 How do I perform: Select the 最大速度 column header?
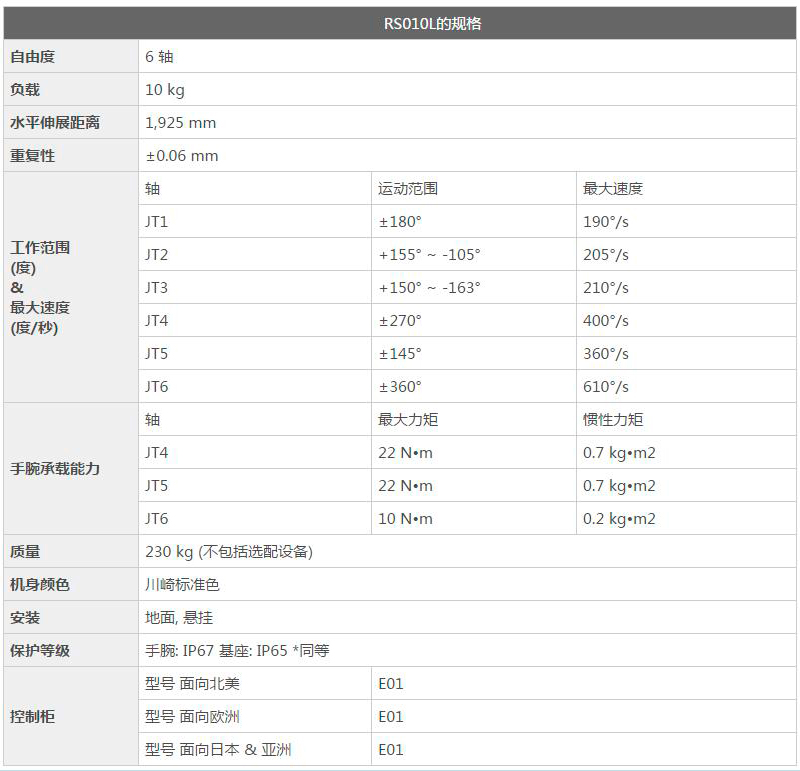click(x=613, y=188)
